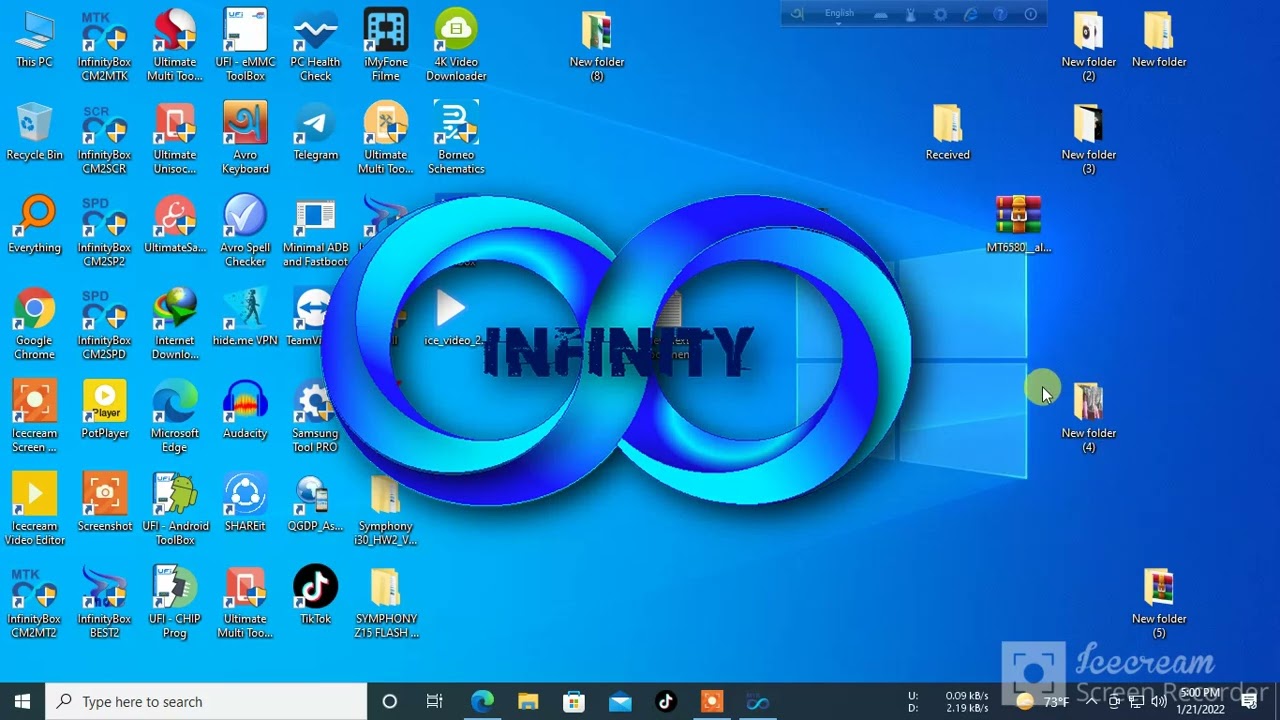Open UFI - Android ToolBox

click(175, 511)
